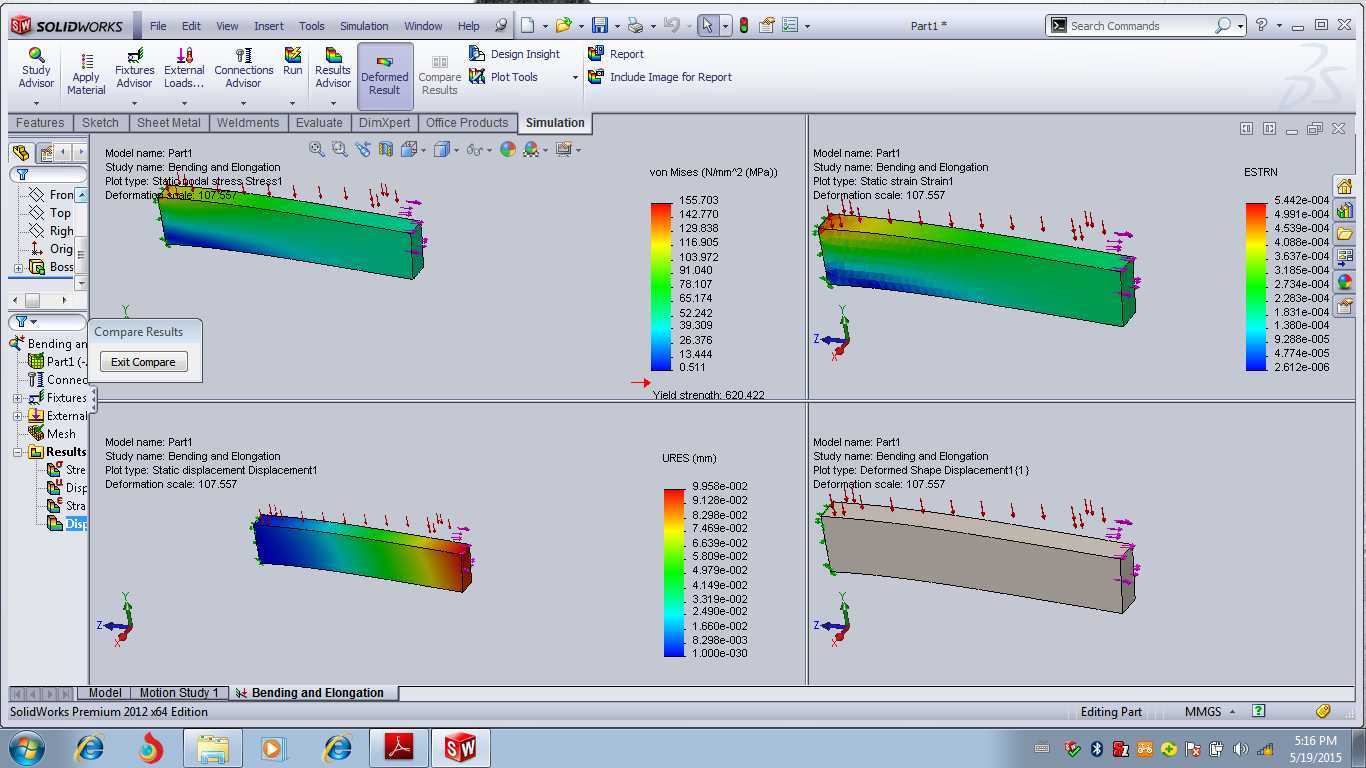
Task: Click Include Image for Report
Action: pos(659,77)
